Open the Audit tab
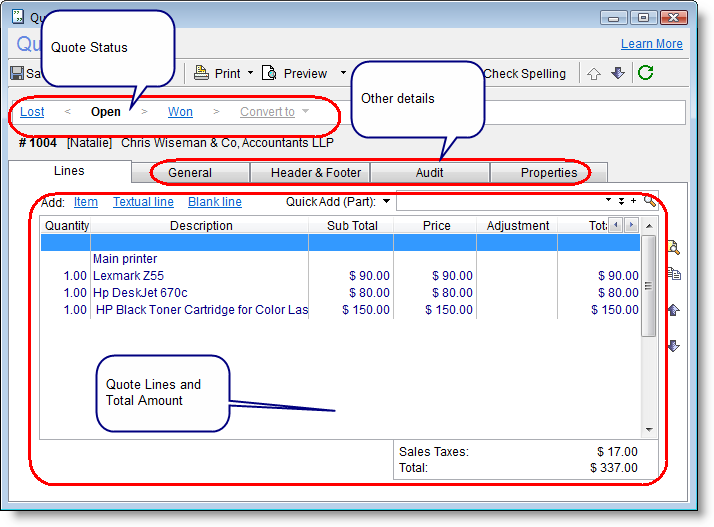The width and height of the screenshot is (714, 527). tap(430, 173)
